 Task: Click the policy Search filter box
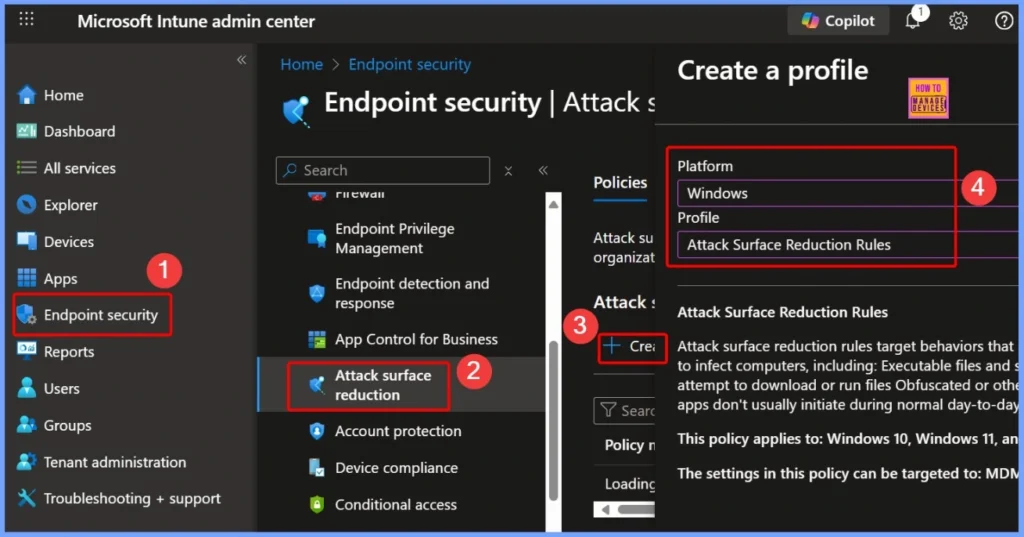coord(625,410)
